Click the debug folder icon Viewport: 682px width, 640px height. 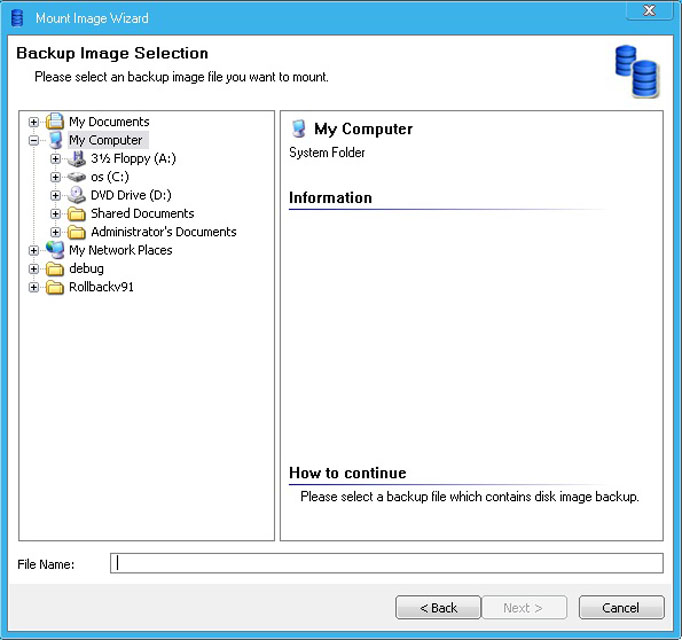click(x=55, y=269)
